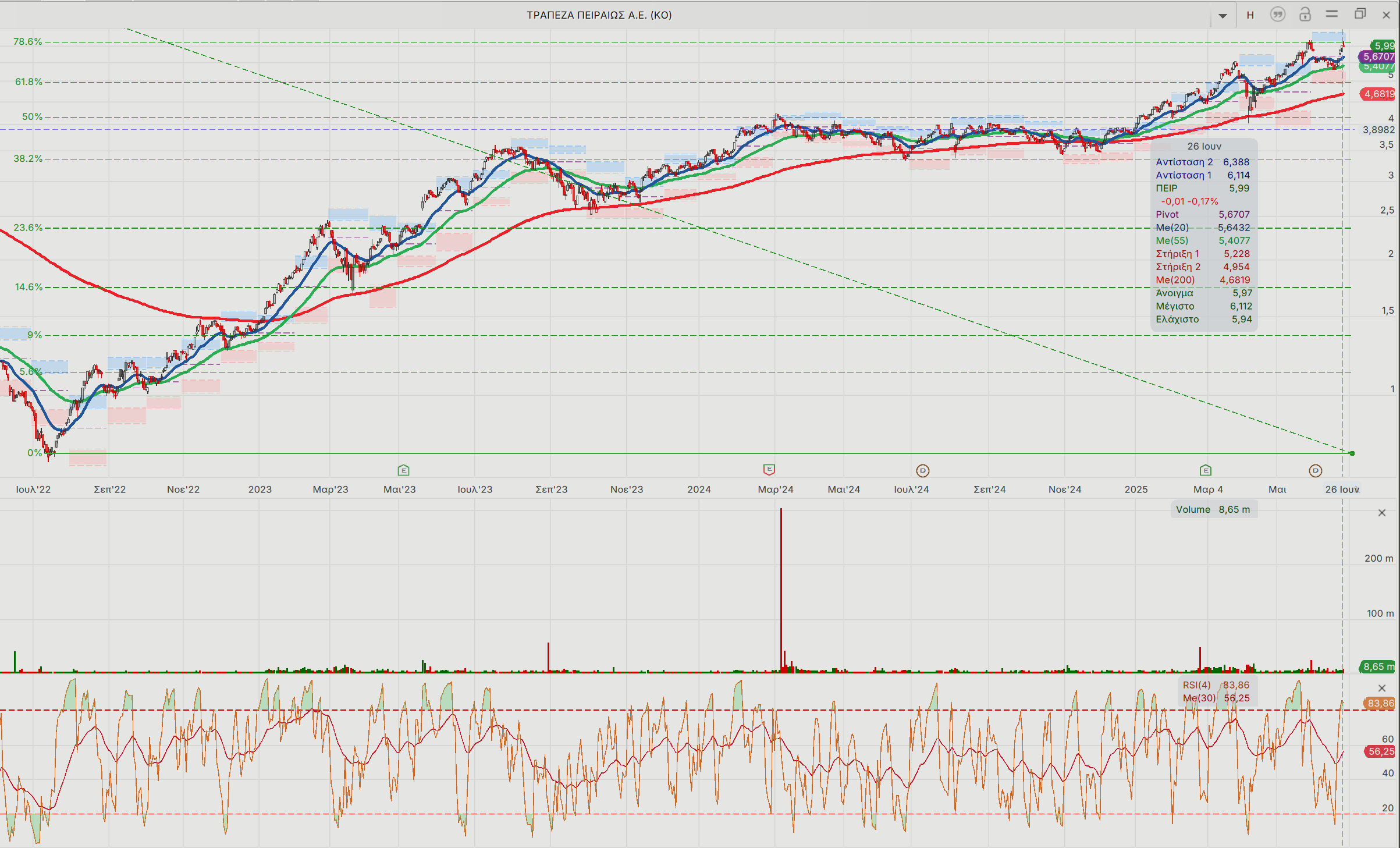Click the 3,8982 horizontal line price label
This screenshot has height=848, width=1400.
[1378, 130]
